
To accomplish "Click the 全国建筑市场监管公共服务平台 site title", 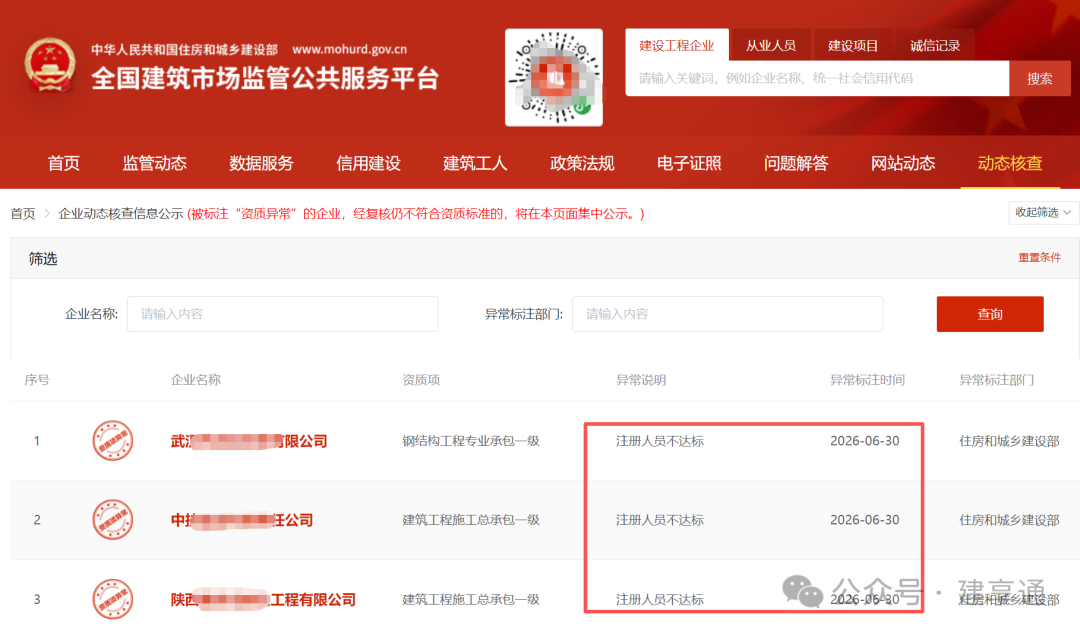I will (x=265, y=79).
